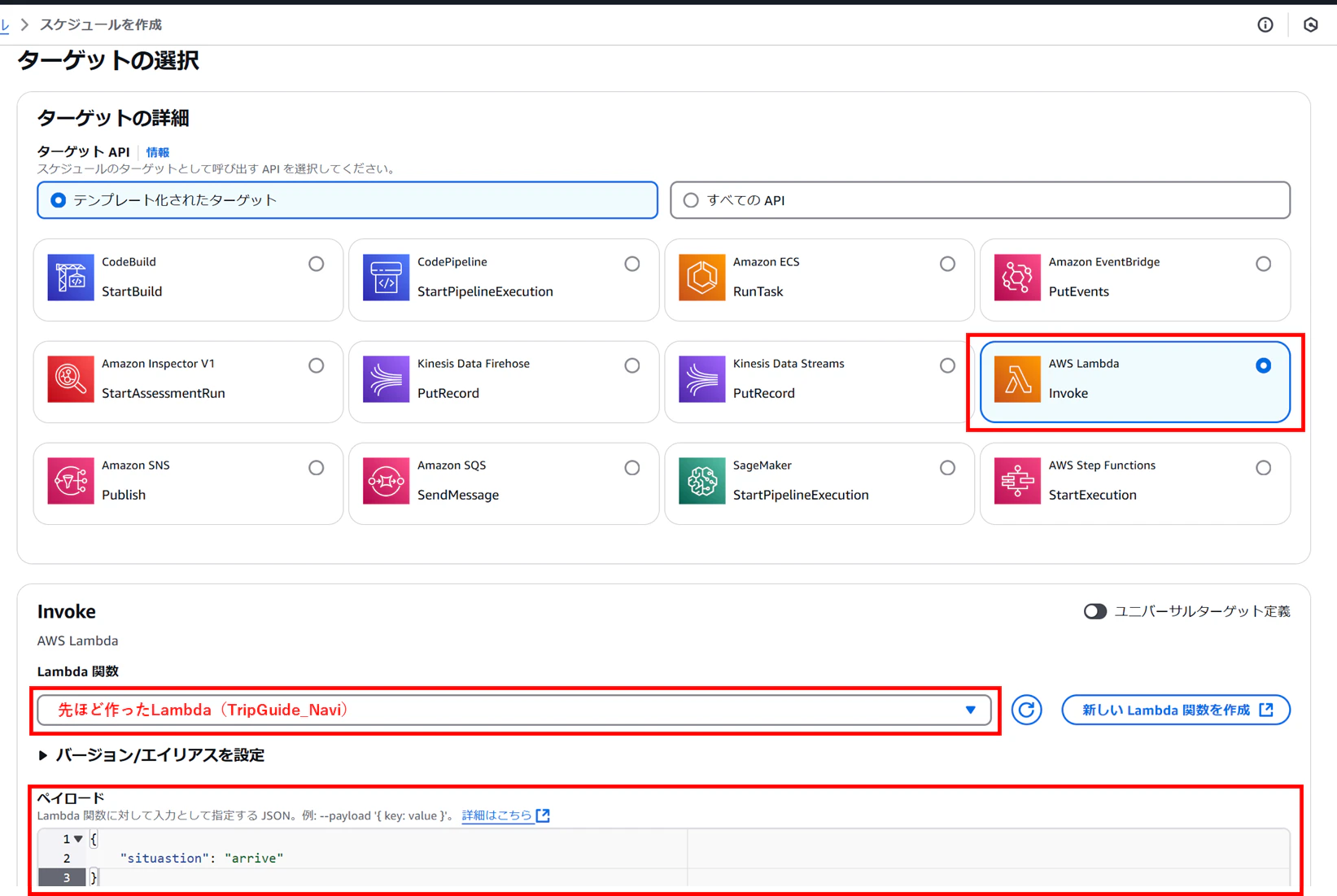Click line number 3 in payload editor
This screenshot has width=1337, height=896.
(x=67, y=877)
